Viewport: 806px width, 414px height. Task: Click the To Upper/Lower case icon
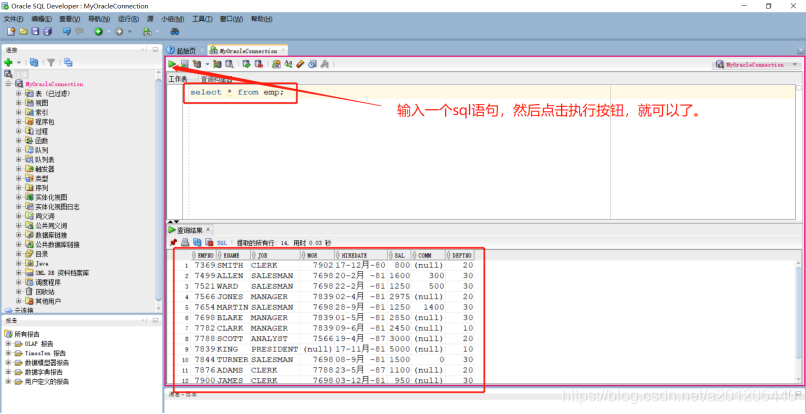point(288,64)
